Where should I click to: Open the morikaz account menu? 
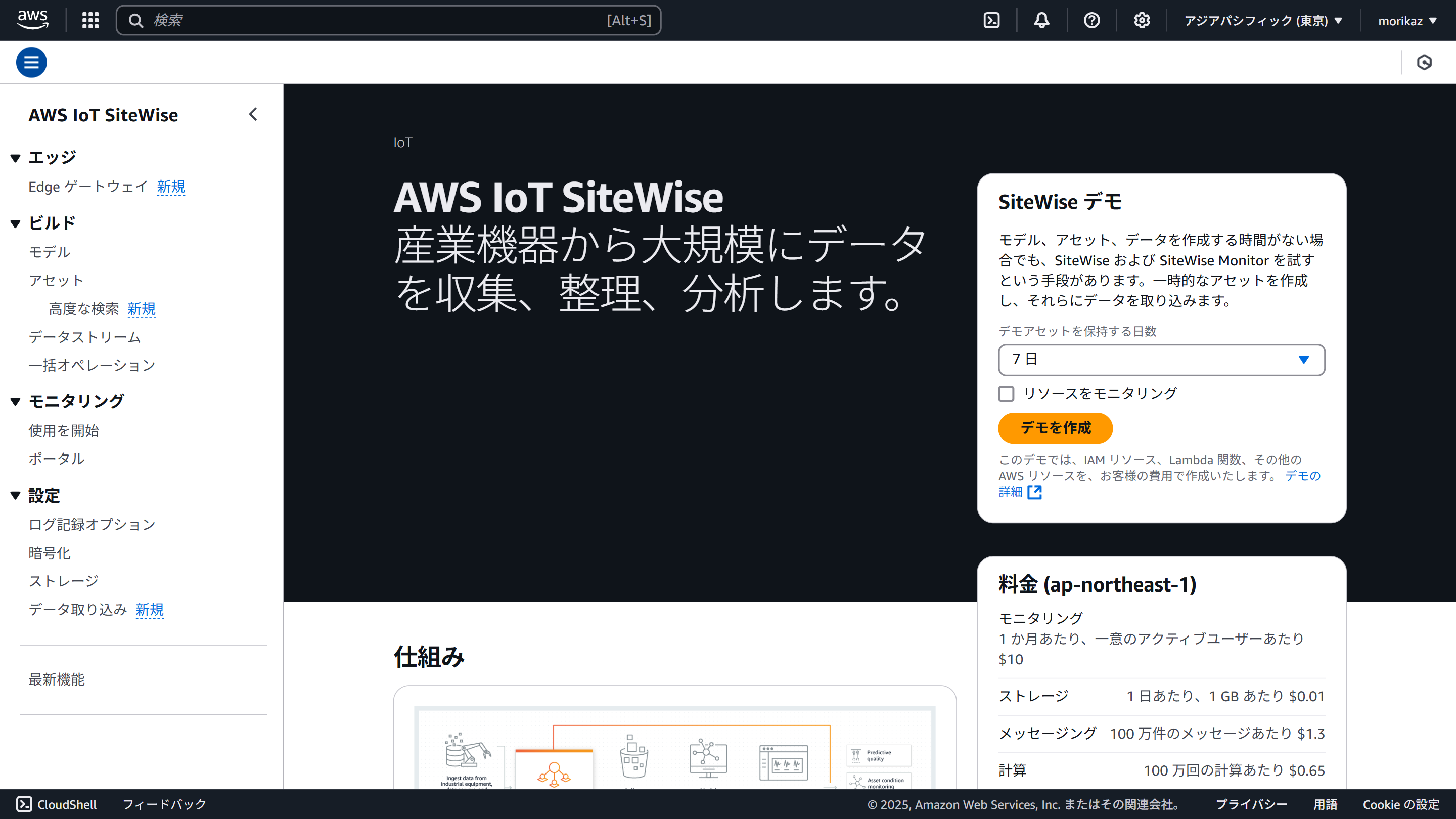[1407, 21]
